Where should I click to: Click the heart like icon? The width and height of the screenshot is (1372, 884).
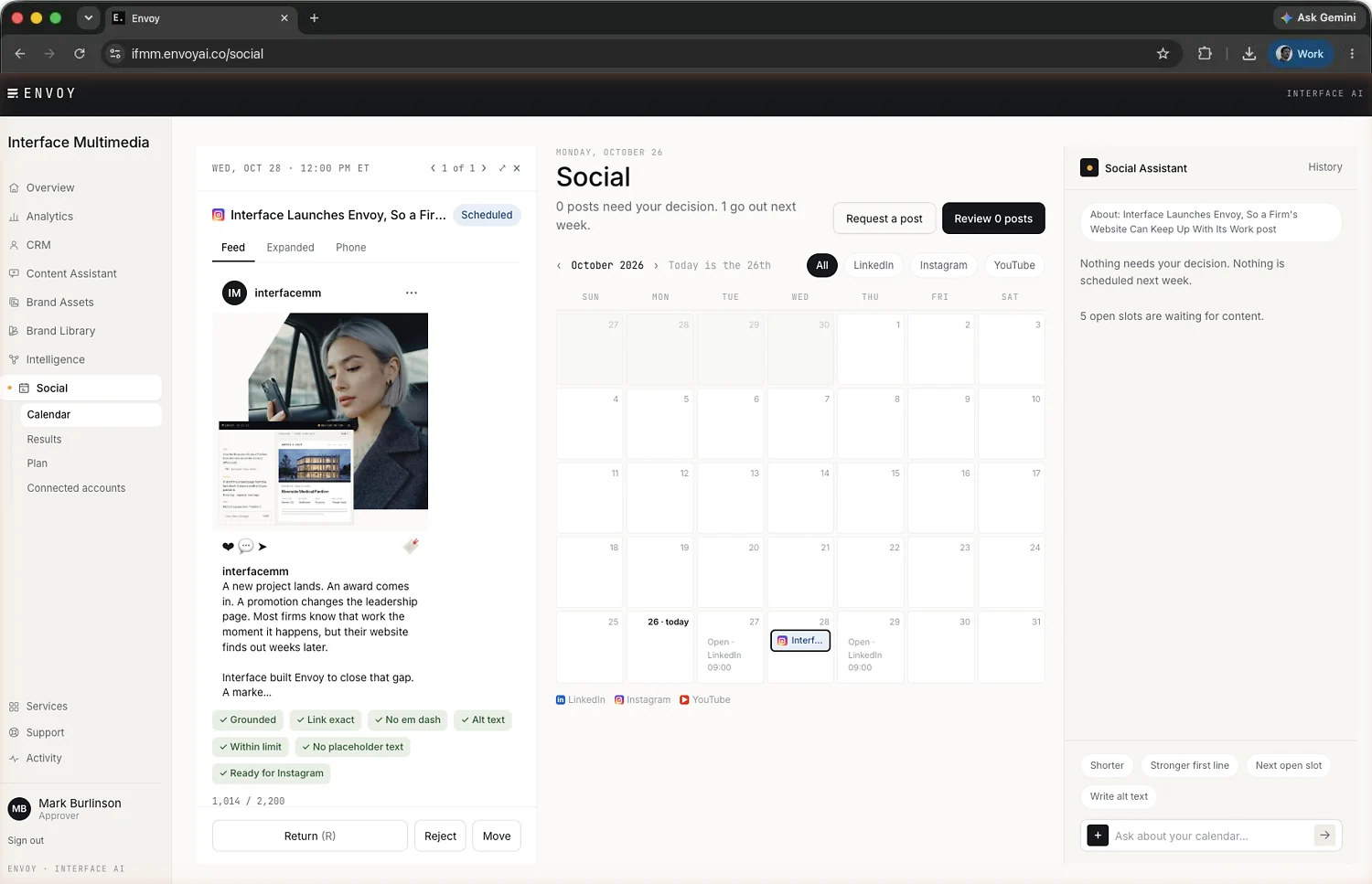pos(228,547)
